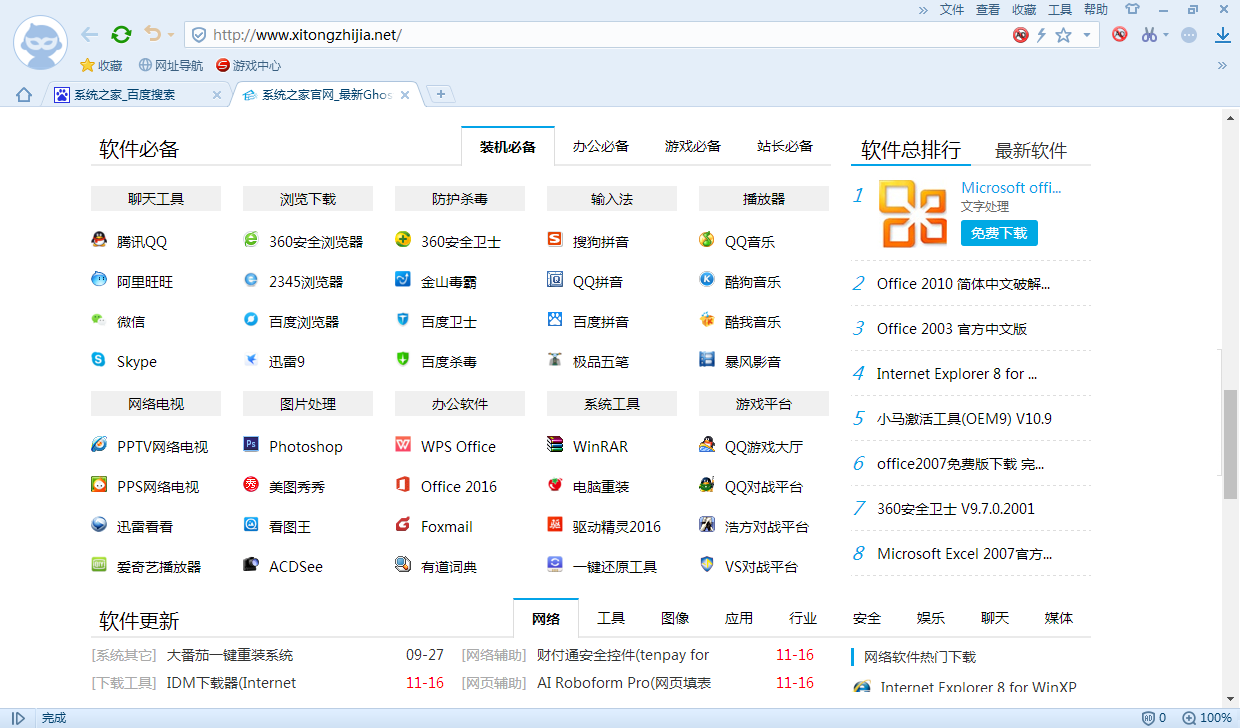Click the vertical page scrollbar thumb
Screen dimensions: 1240x728
pos(1230,444)
